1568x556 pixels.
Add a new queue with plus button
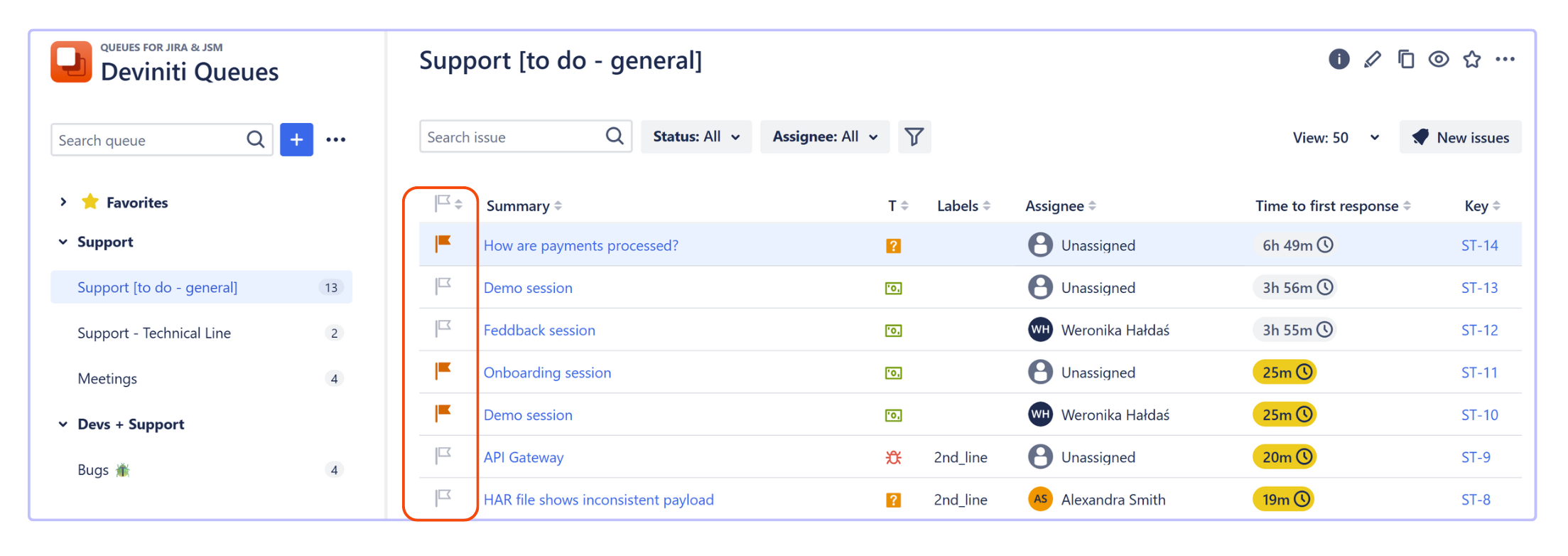296,139
